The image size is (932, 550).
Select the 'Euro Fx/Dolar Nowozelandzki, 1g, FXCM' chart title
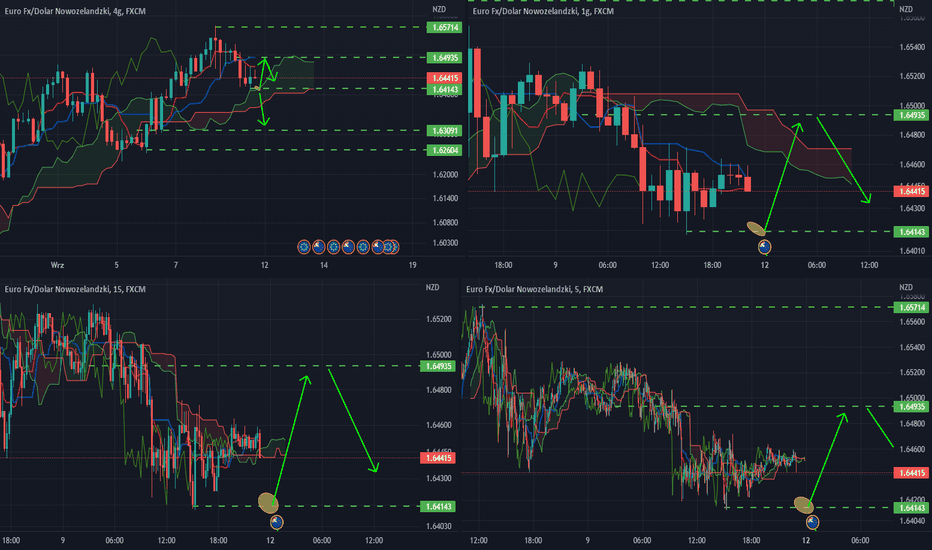pos(543,11)
